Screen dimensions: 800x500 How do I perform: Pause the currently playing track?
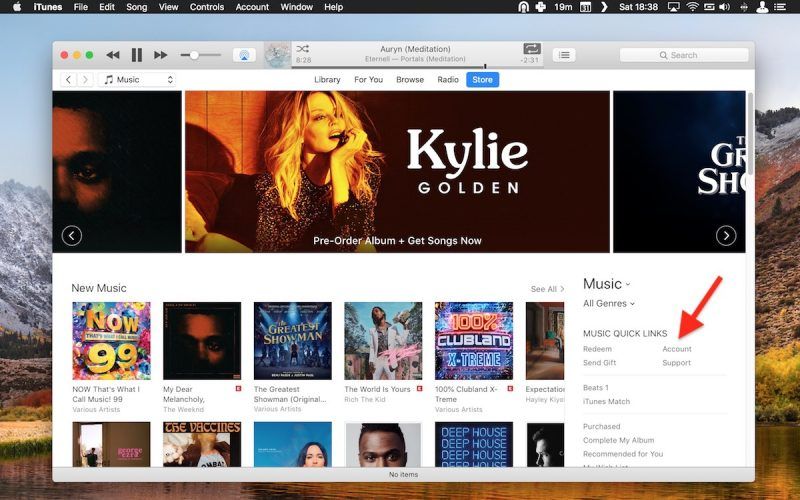tap(137, 55)
